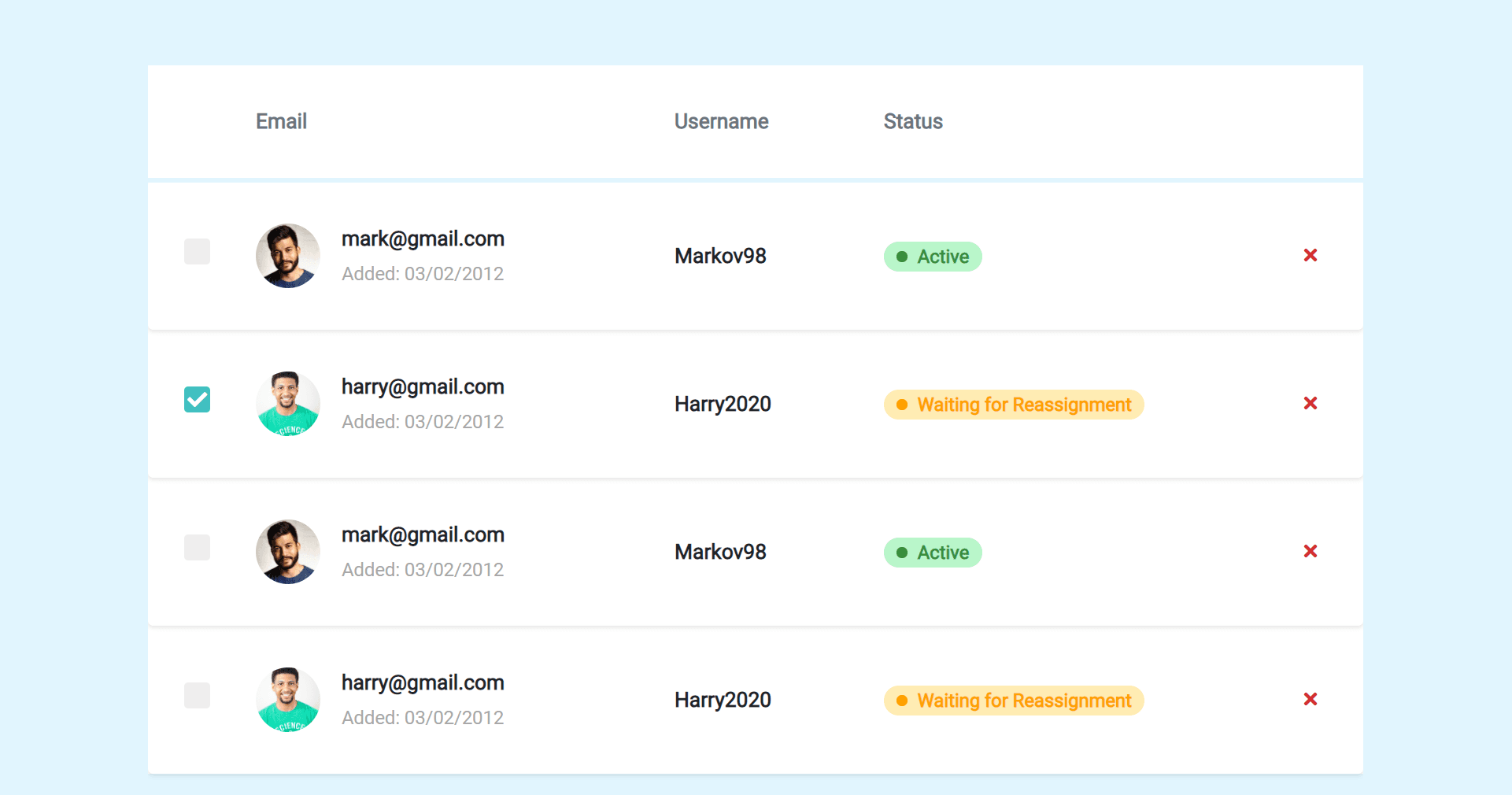Click the orange dot in the first Waiting badge

901,405
